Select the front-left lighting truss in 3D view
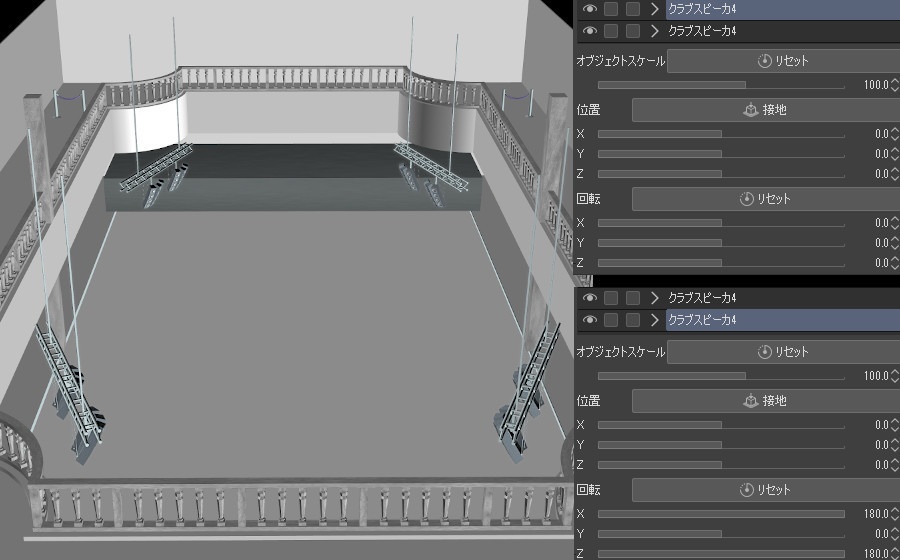Viewport: 900px width, 560px height. click(69, 384)
